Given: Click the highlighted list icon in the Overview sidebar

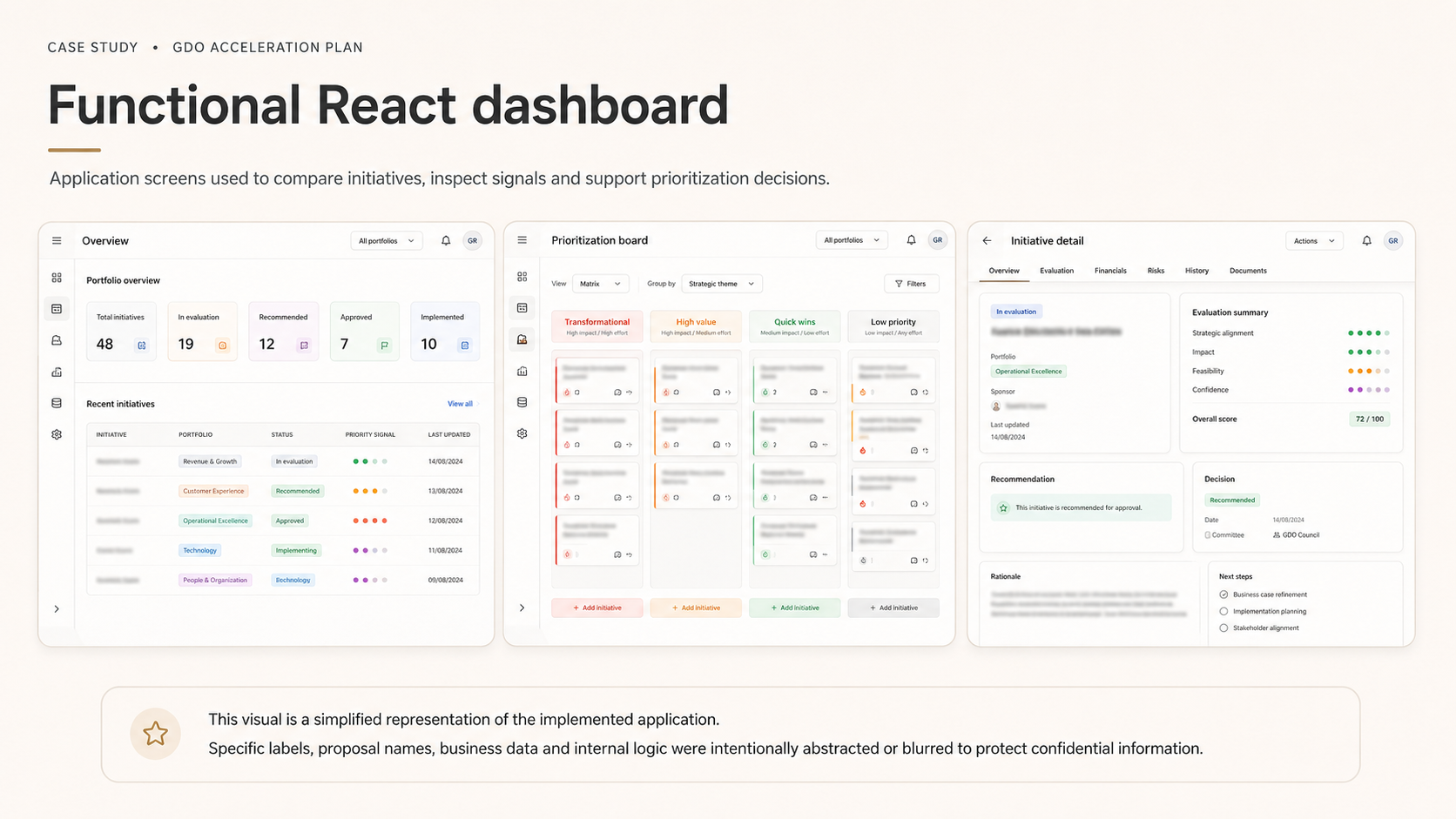Looking at the screenshot, I should 57,309.
